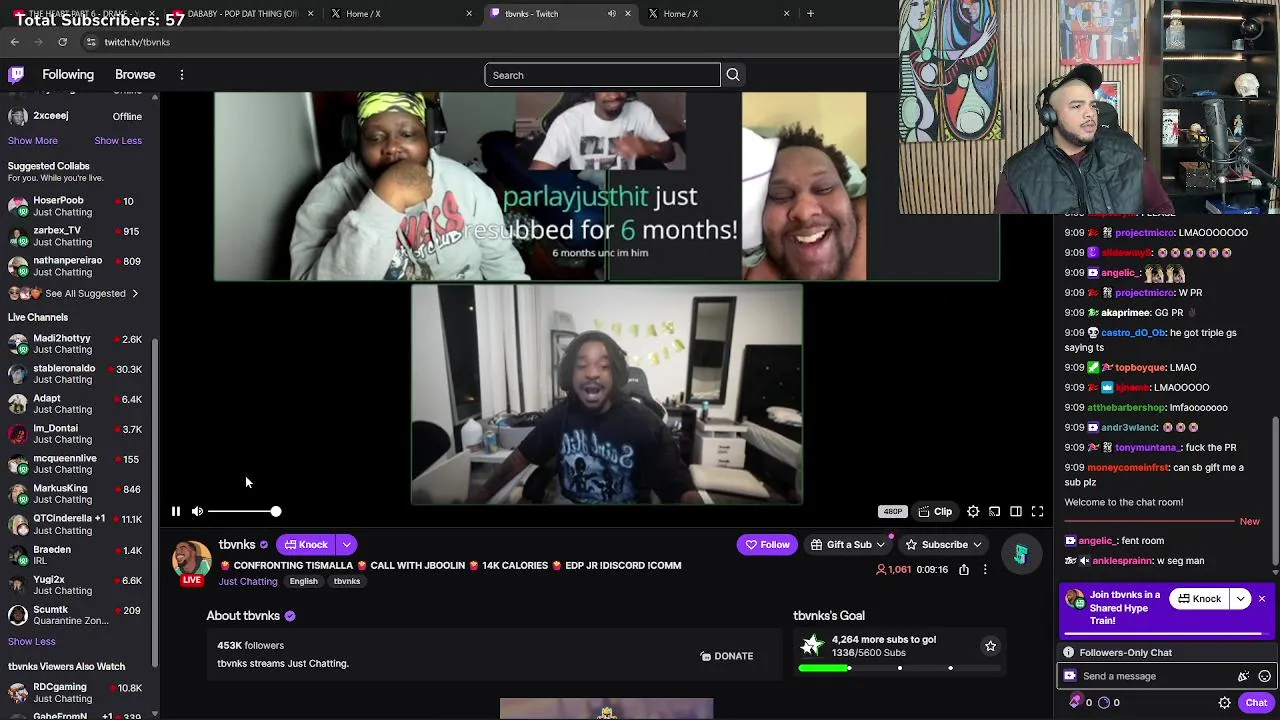Go back with the browser arrow
Image resolution: width=1280 pixels, height=720 pixels.
tap(15, 42)
